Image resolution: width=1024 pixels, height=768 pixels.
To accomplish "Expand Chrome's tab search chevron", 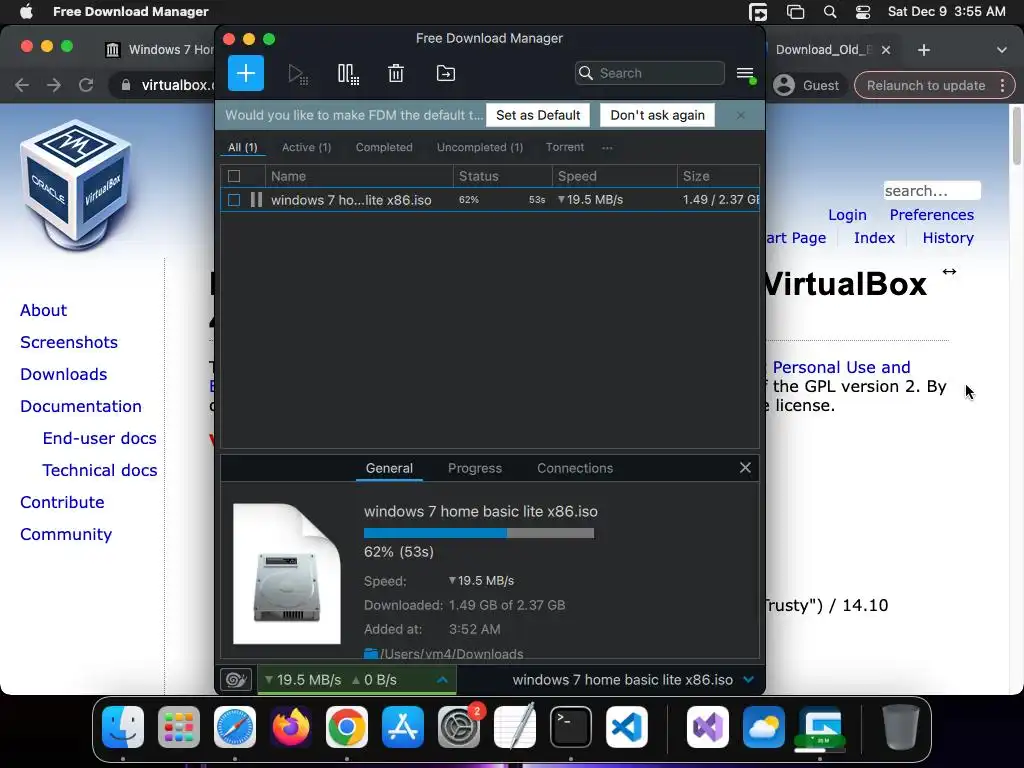I will (1001, 50).
